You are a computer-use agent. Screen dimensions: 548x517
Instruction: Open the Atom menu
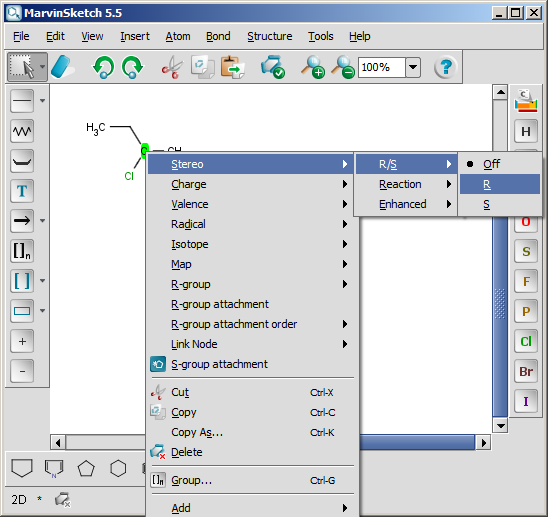coord(178,36)
